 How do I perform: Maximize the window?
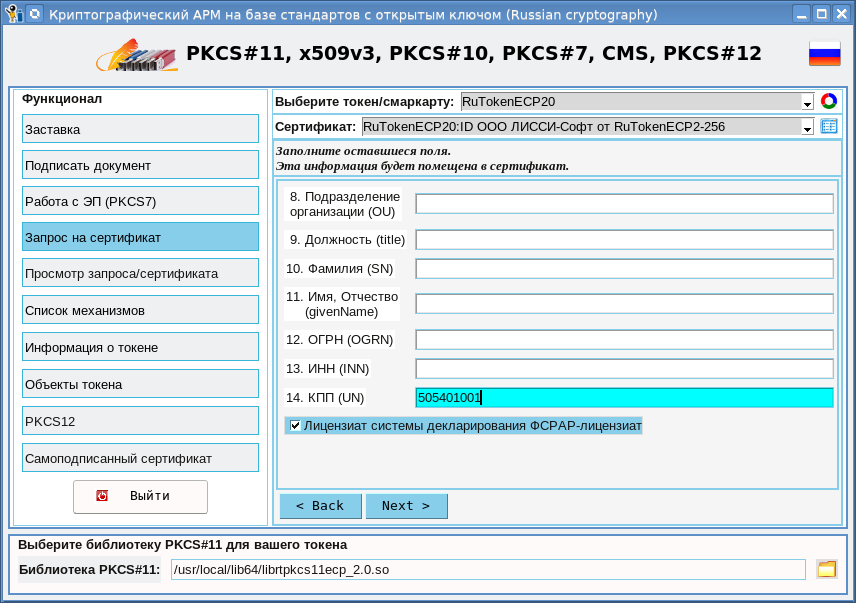pos(822,14)
